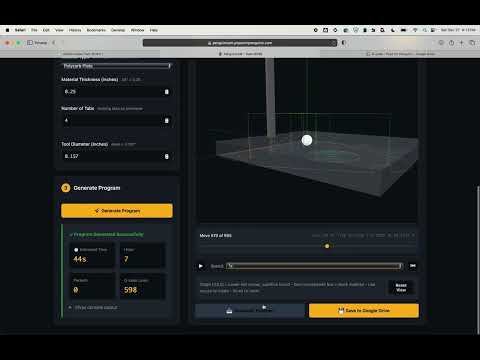Click the Apple menu icon

[7, 30]
